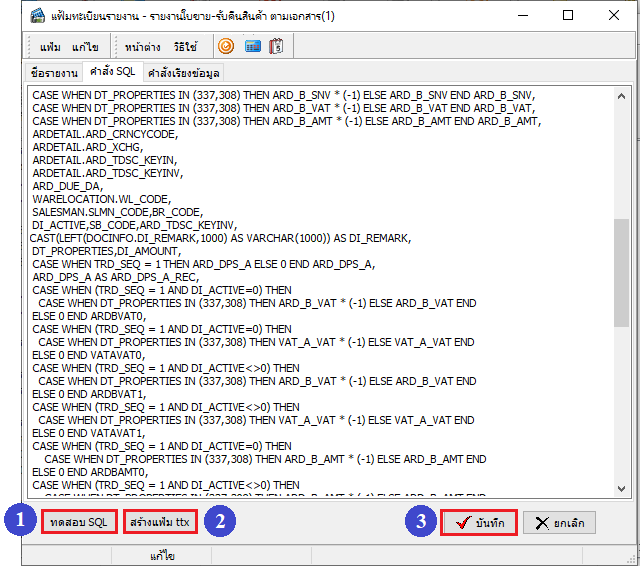Click the blue calculator toolbar icon
Screen dimensions: 640x566
(252, 47)
